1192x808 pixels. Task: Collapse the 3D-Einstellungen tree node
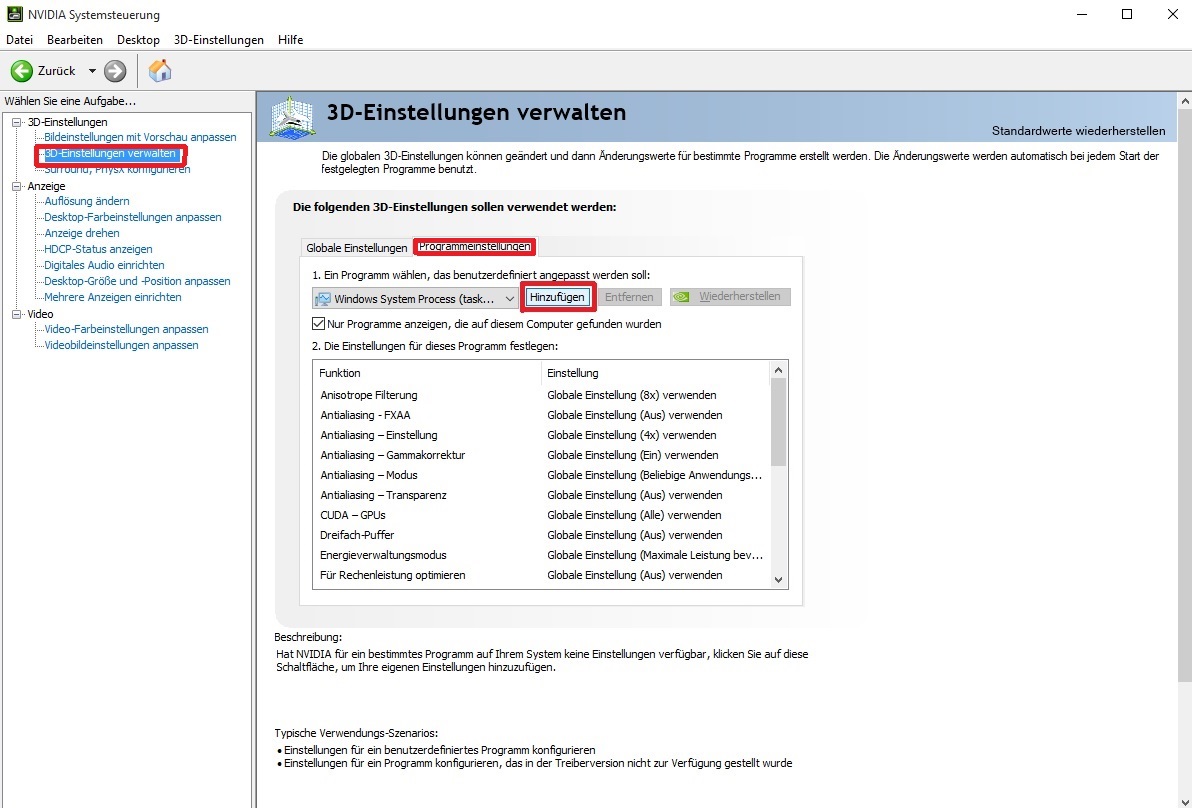[x=16, y=122]
